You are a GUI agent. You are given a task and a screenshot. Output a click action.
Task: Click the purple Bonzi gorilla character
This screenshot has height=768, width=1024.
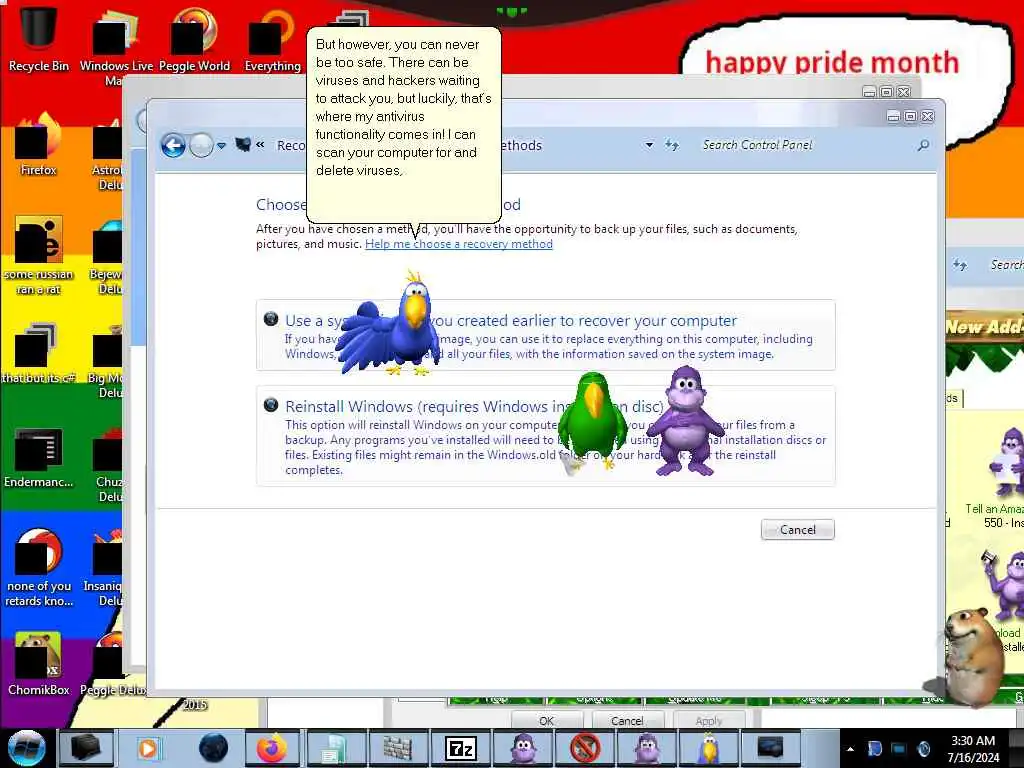(x=684, y=421)
